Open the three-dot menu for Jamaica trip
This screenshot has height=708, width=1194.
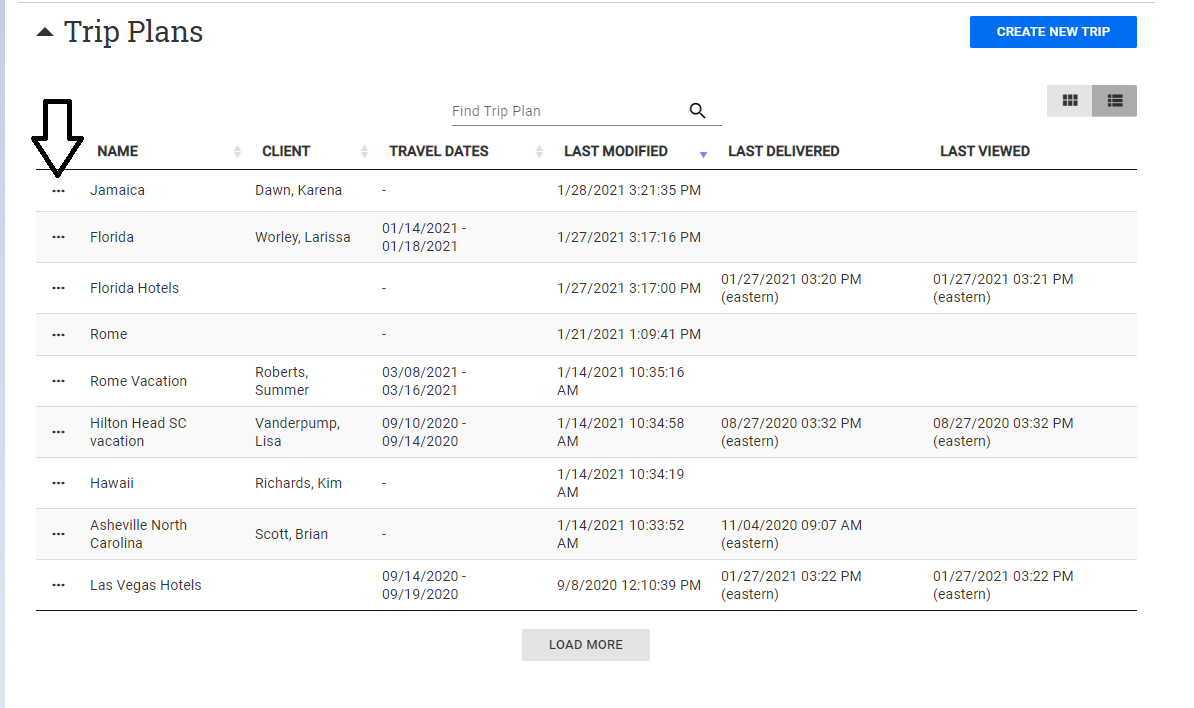point(58,190)
